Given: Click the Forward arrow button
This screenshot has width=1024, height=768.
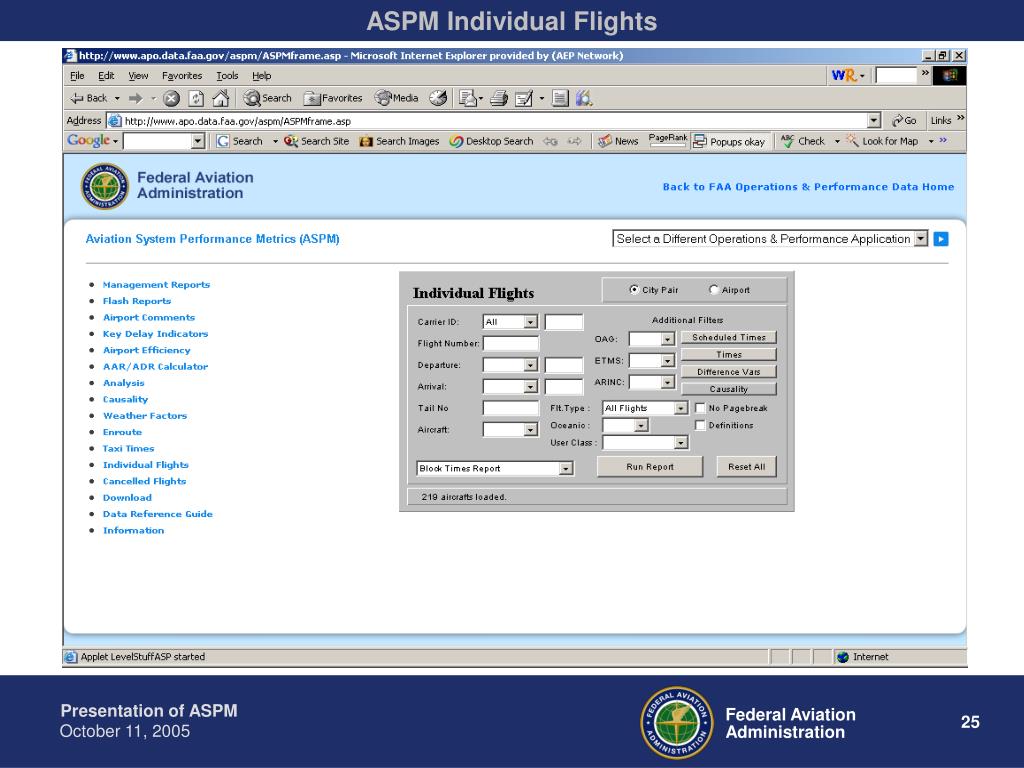Looking at the screenshot, I should (x=135, y=99).
